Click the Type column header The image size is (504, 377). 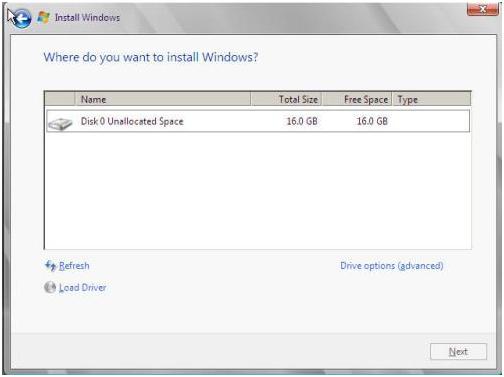tap(432, 99)
